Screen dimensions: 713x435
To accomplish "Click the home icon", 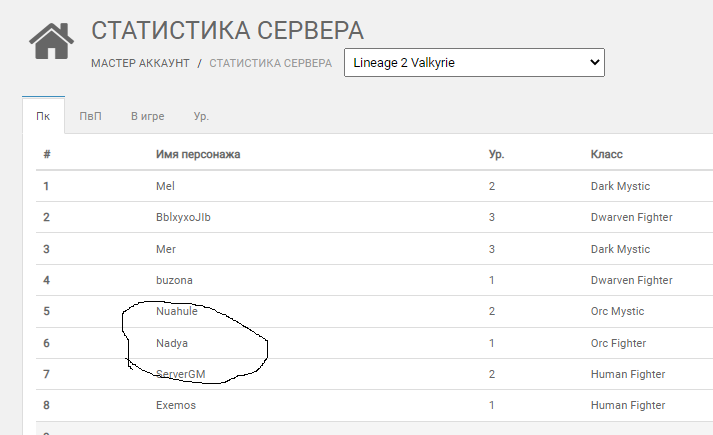I will point(51,41).
